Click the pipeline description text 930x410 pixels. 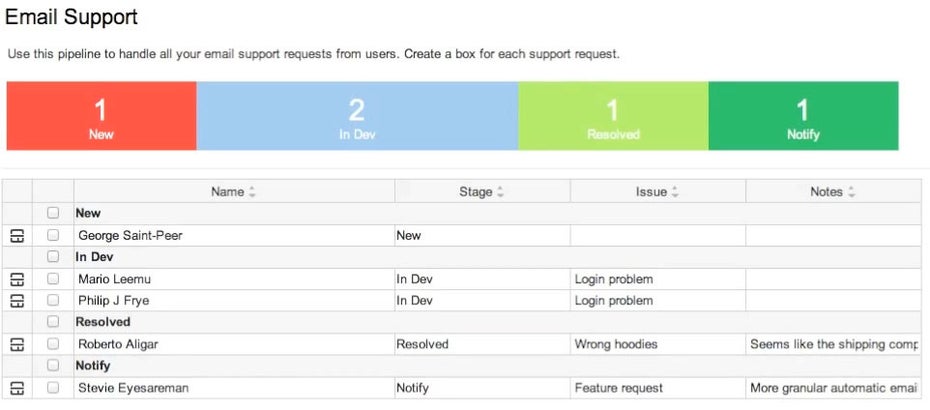(314, 54)
